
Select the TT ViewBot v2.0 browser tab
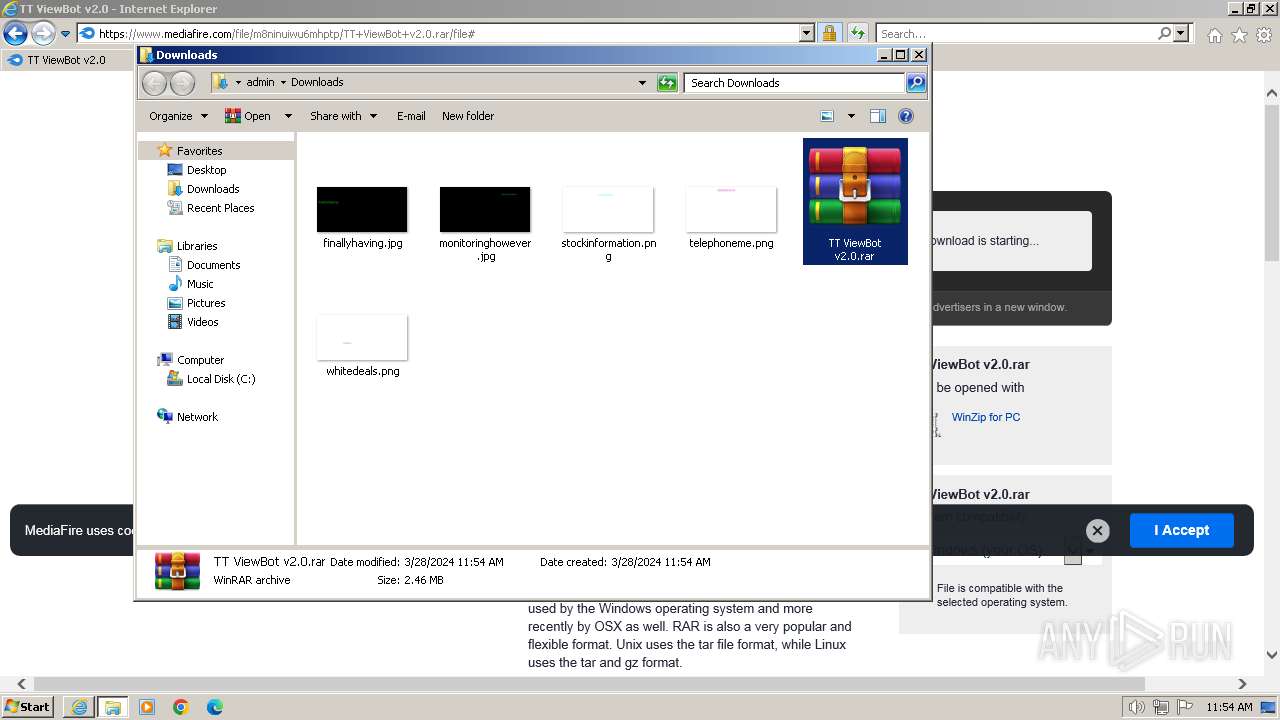click(x=66, y=60)
